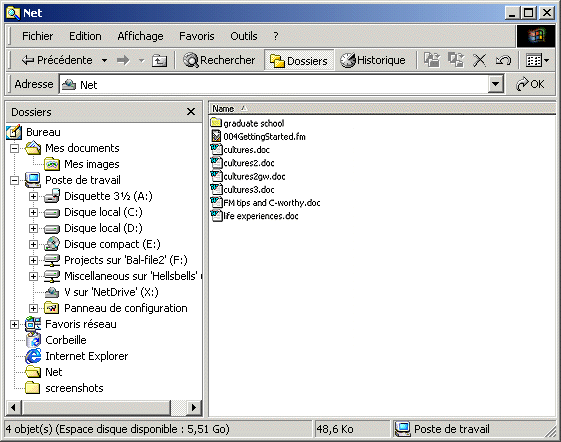Open the Views dropdown button
The height and width of the screenshot is (442, 561).
point(537,60)
